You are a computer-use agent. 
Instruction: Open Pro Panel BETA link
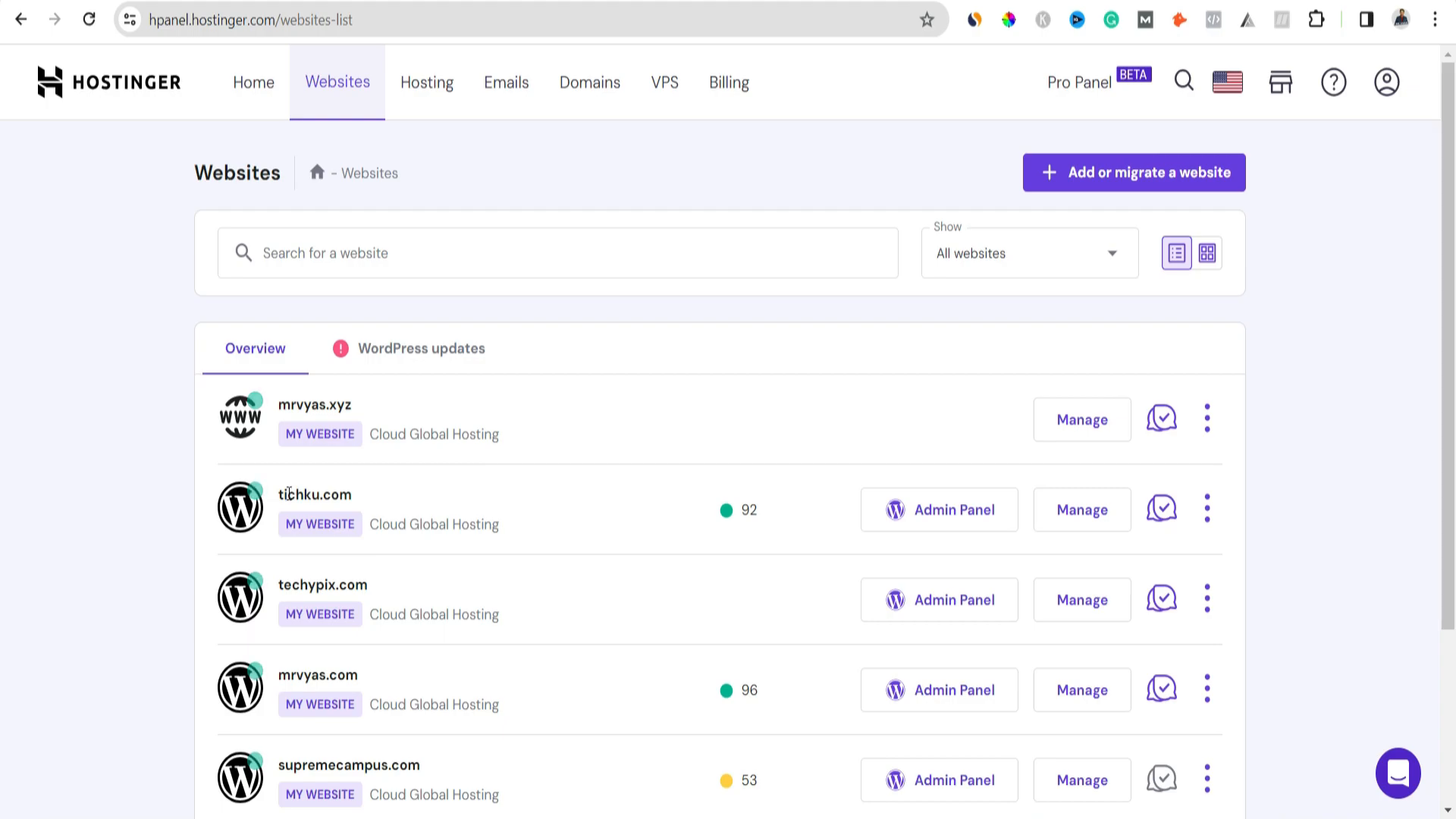click(x=1099, y=80)
